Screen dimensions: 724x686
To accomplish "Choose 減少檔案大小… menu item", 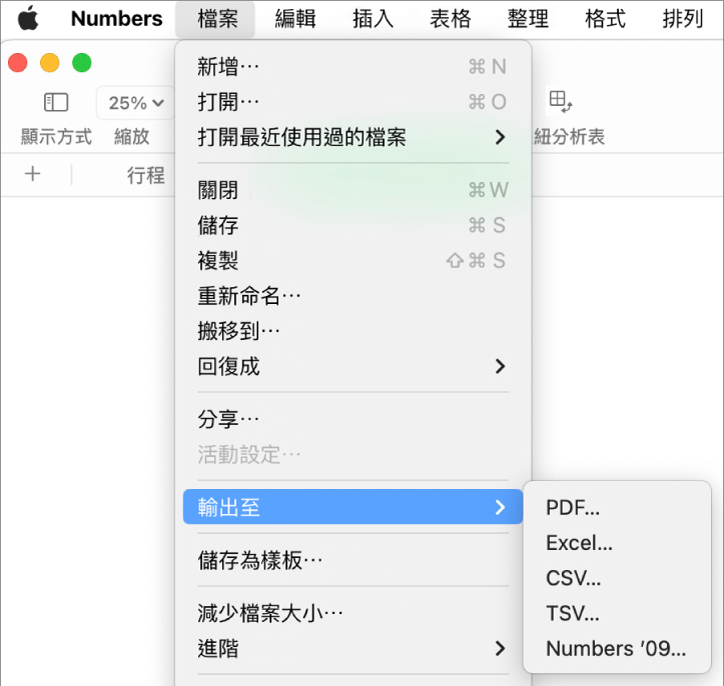I will [x=353, y=613].
